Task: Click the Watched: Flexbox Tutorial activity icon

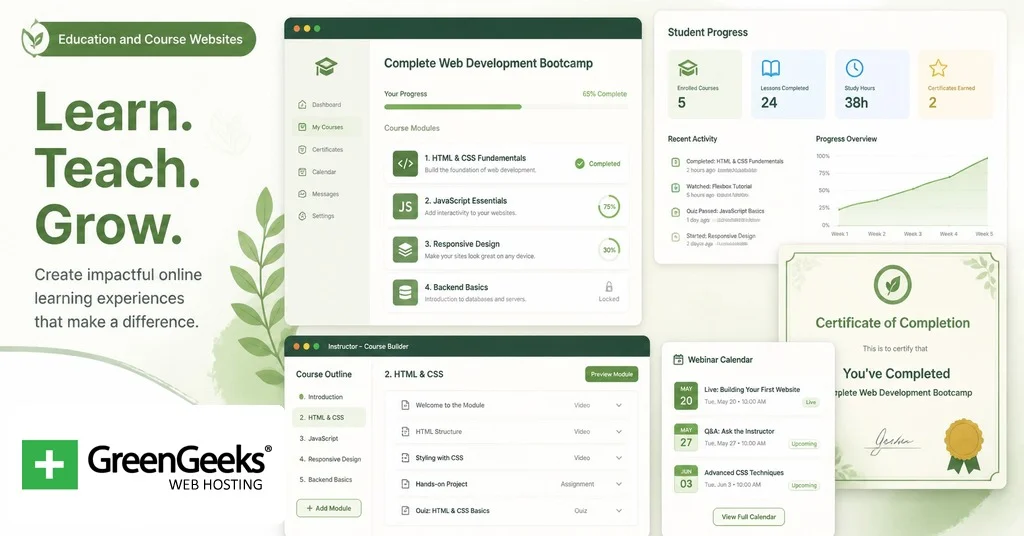Action: tap(675, 188)
